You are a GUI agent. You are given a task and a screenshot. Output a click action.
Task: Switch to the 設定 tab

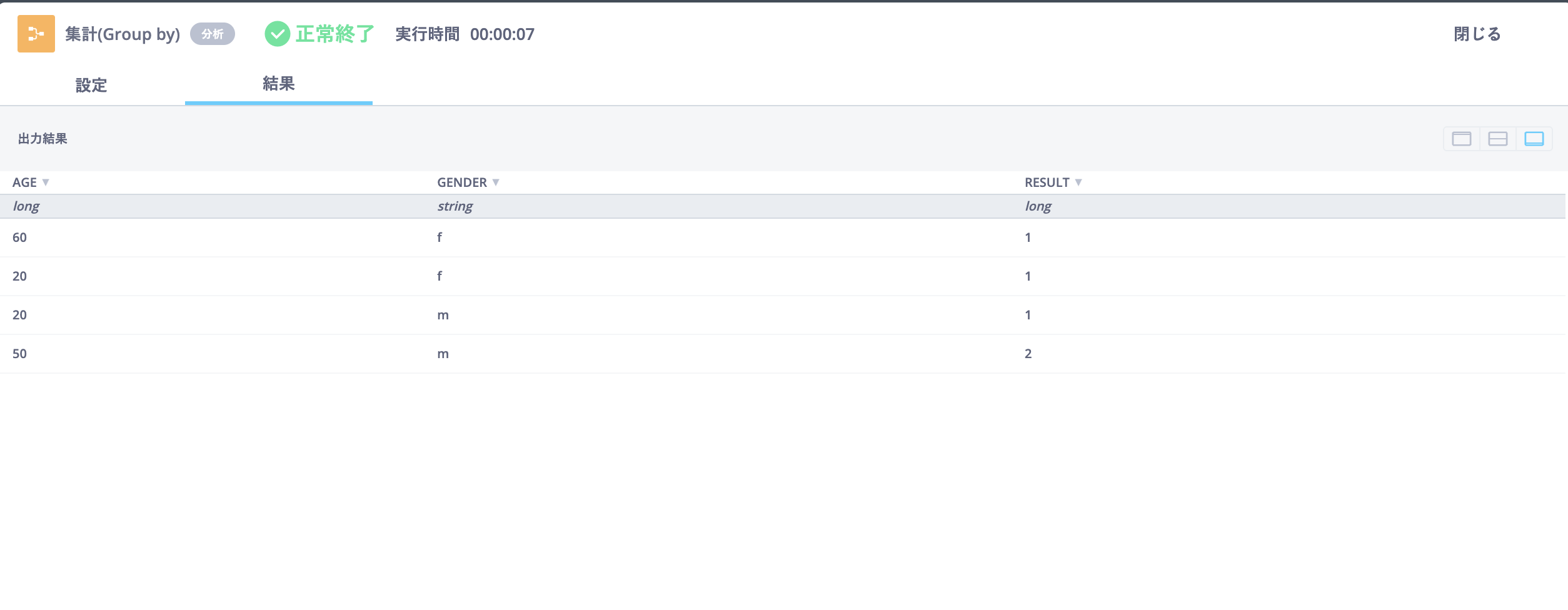[x=91, y=85]
